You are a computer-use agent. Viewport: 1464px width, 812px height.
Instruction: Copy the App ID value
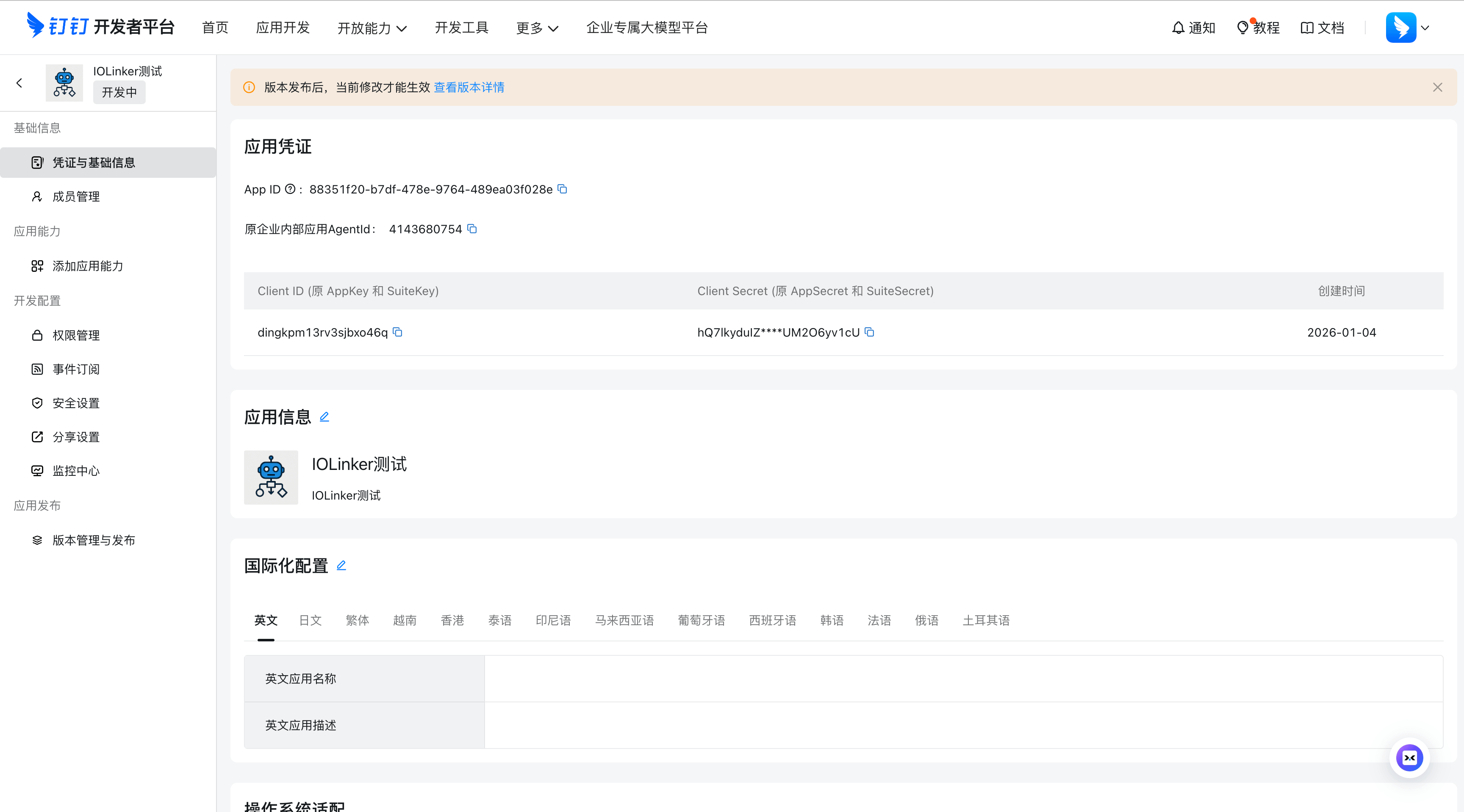(x=562, y=189)
